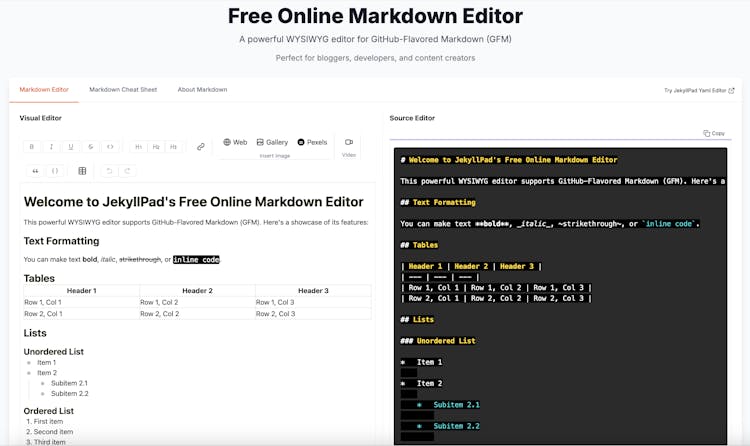The width and height of the screenshot is (750, 446).
Task: Click the 'inline code' text in the source editor
Action: click(x=669, y=223)
